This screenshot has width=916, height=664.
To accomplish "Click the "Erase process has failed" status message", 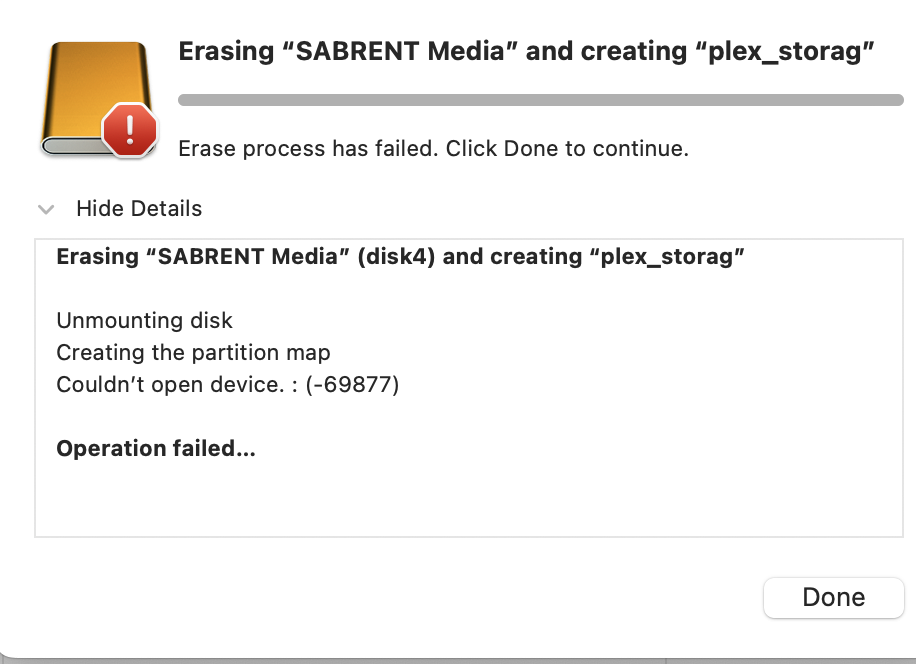I will 433,149.
